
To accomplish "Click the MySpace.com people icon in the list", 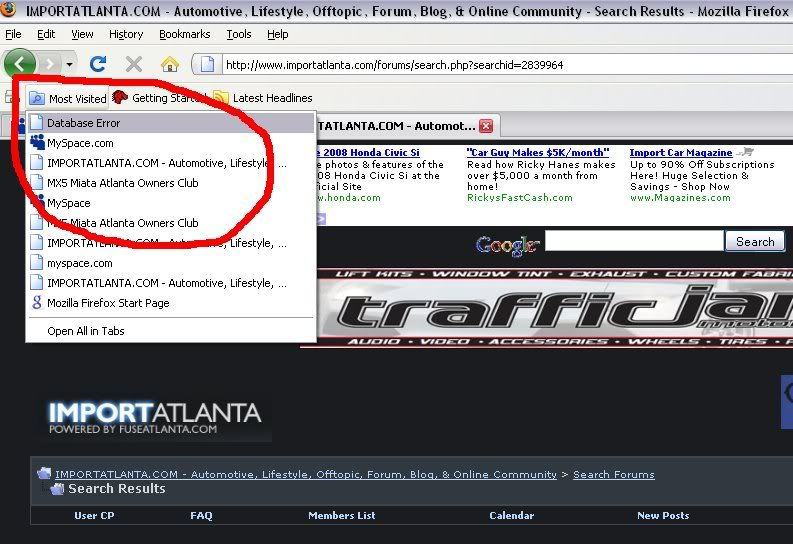I will pos(37,143).
